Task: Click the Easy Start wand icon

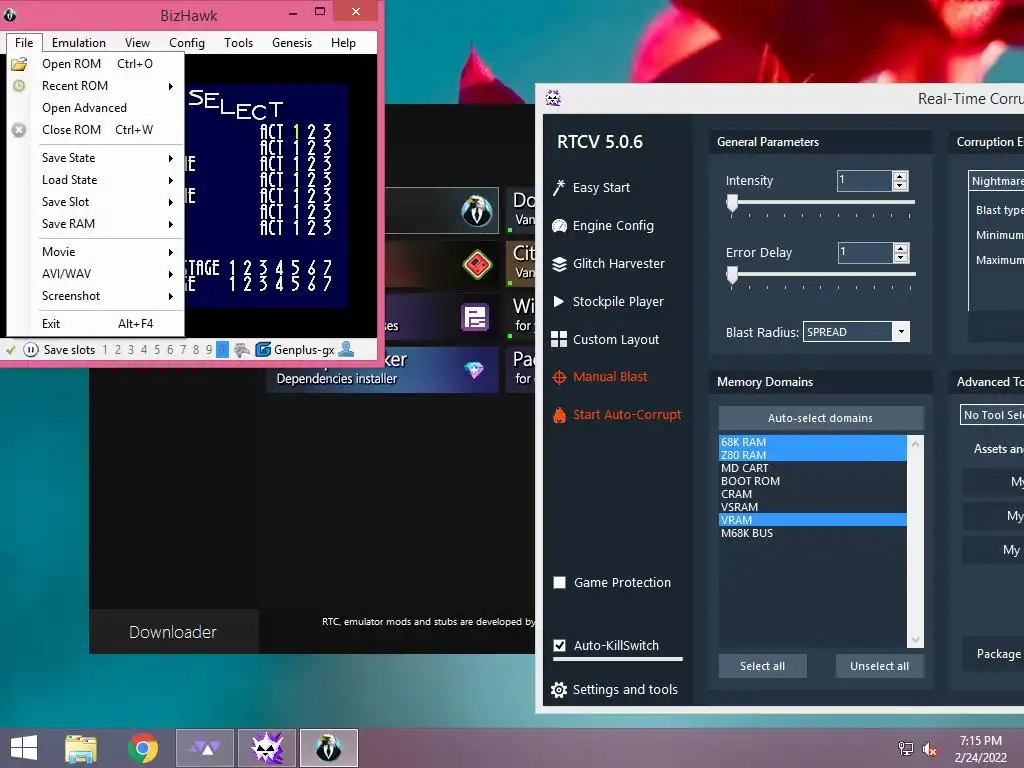Action: pyautogui.click(x=559, y=188)
